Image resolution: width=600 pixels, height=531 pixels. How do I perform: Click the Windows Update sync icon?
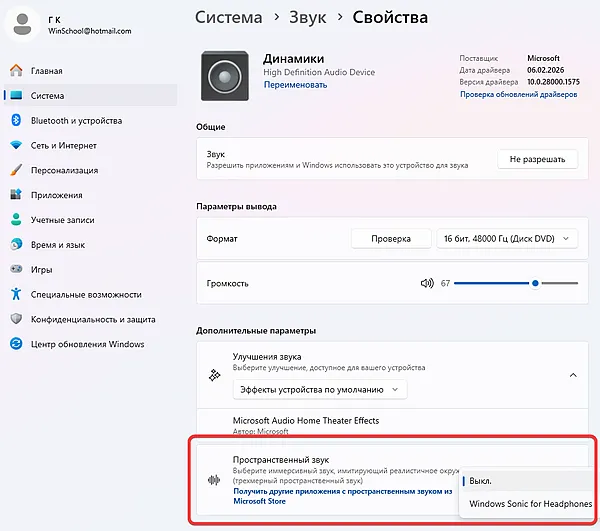[x=16, y=344]
